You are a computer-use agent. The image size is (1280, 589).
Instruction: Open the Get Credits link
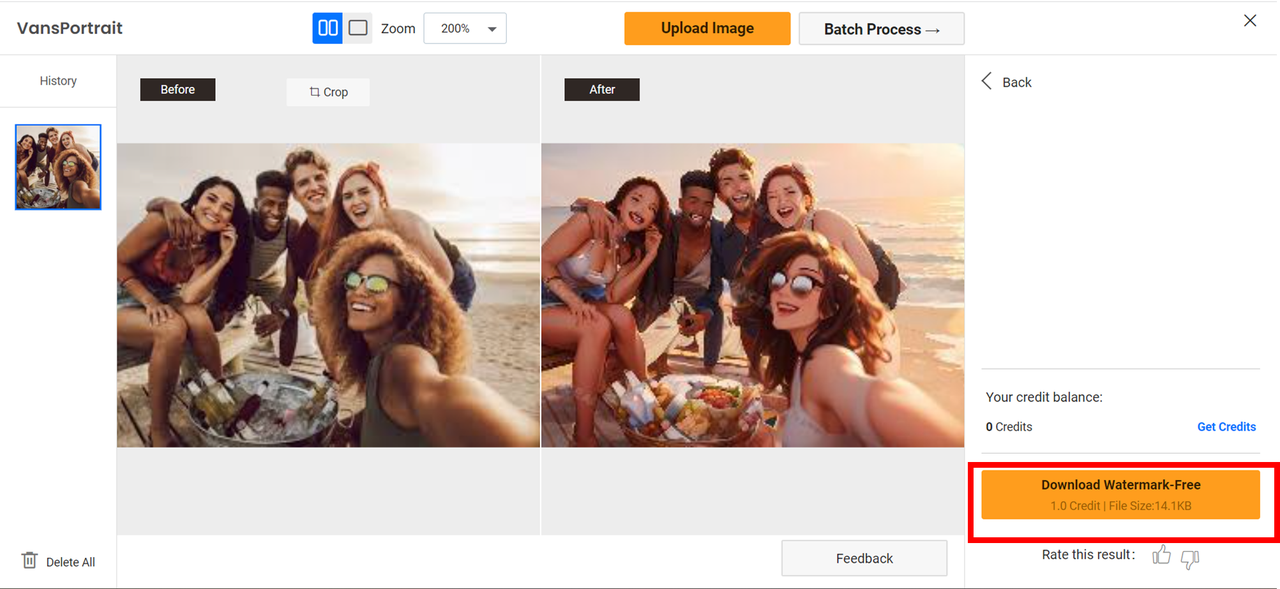(1226, 427)
